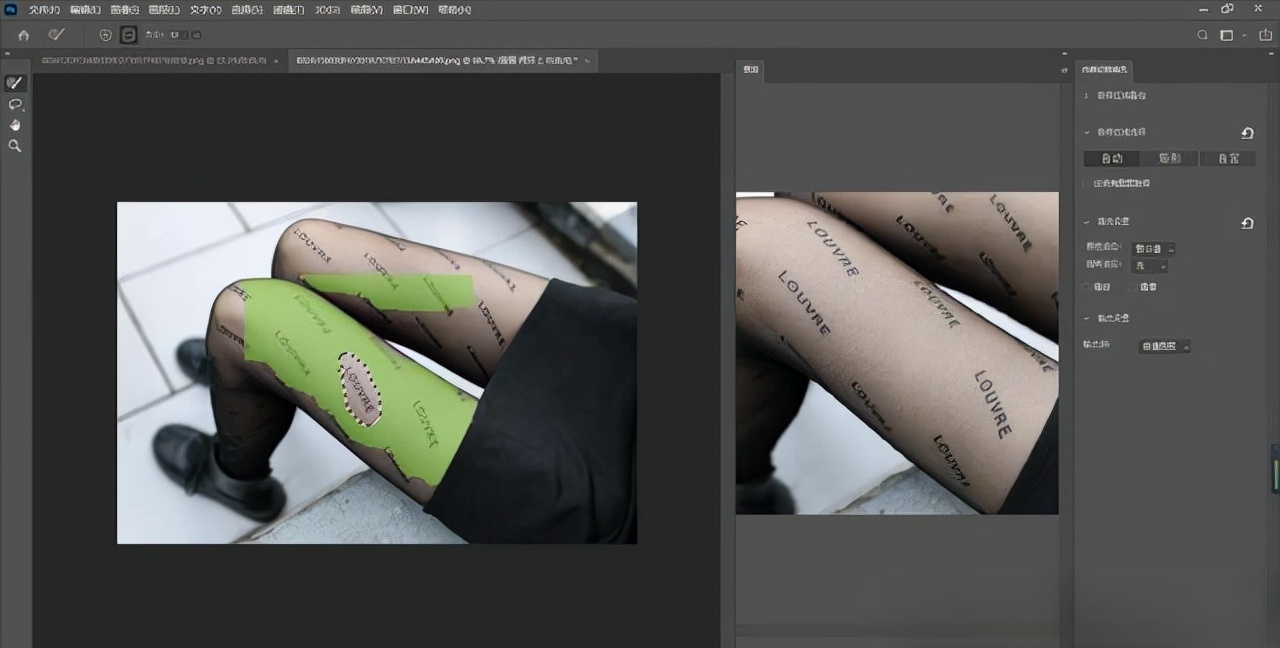Open the 3D menu

(327, 10)
